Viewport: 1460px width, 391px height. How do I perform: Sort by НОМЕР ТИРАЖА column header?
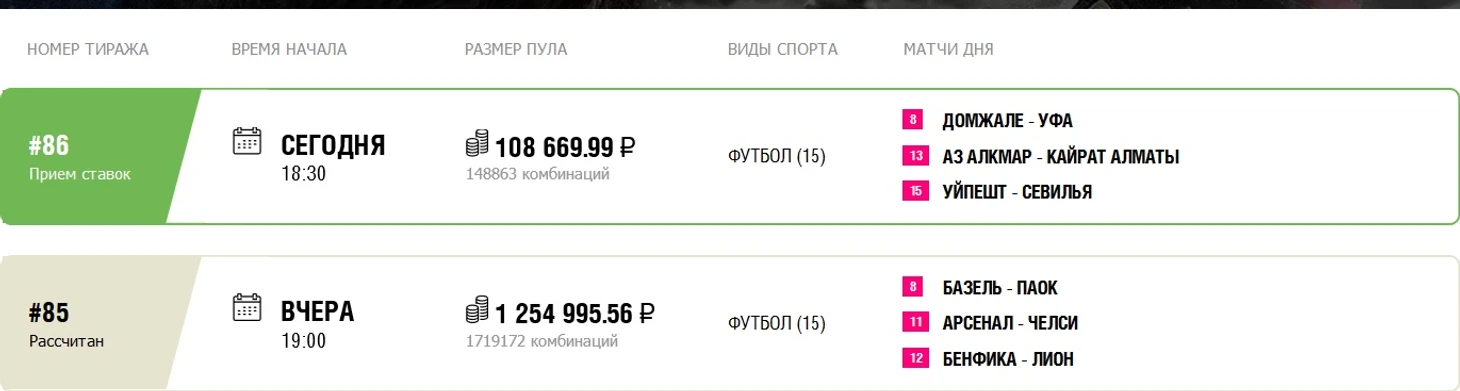[88, 49]
